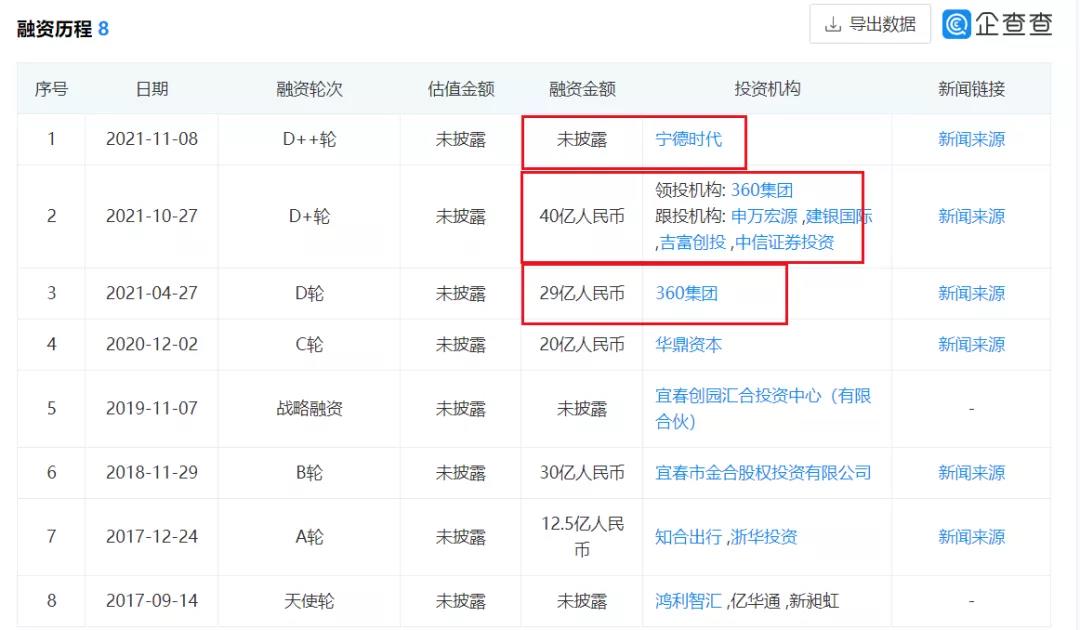Open 新闻来源 for 2021-04-27 row
The height and width of the screenshot is (630, 1080).
tap(971, 293)
